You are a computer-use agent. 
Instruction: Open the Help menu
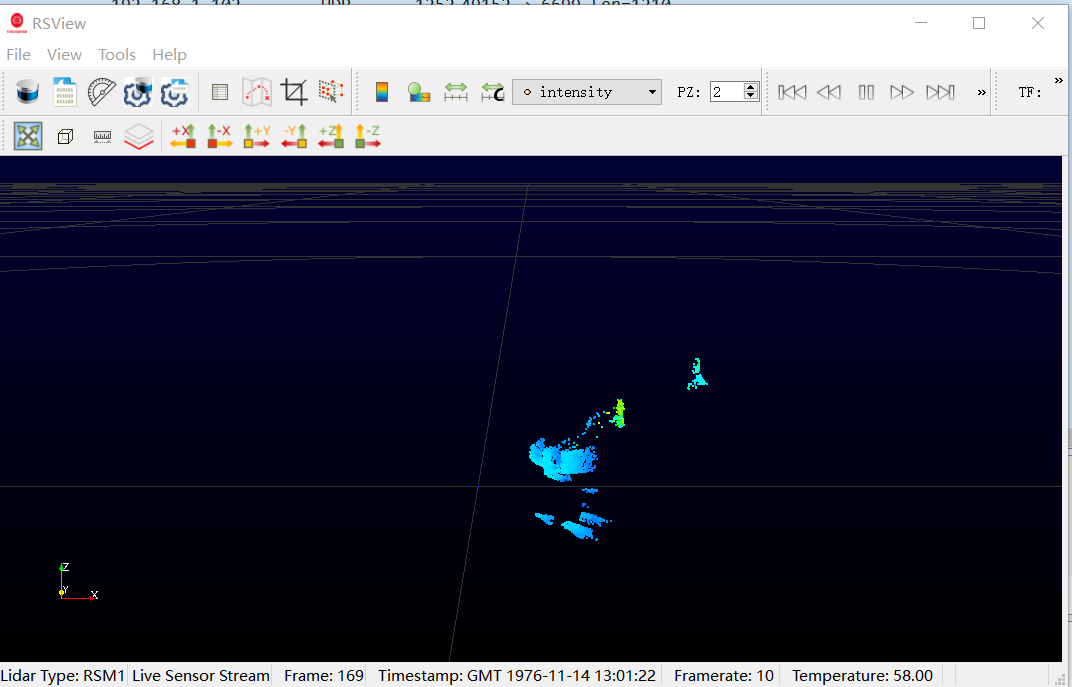coord(169,55)
